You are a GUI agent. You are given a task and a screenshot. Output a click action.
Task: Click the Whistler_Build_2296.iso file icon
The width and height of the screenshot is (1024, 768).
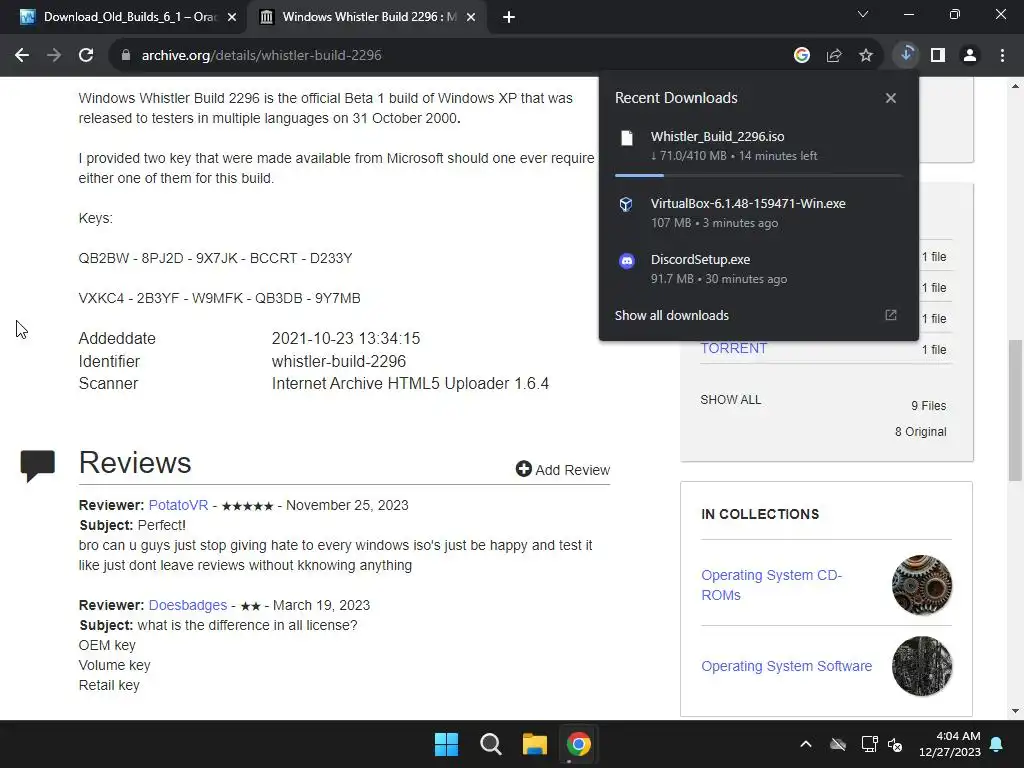[627, 138]
